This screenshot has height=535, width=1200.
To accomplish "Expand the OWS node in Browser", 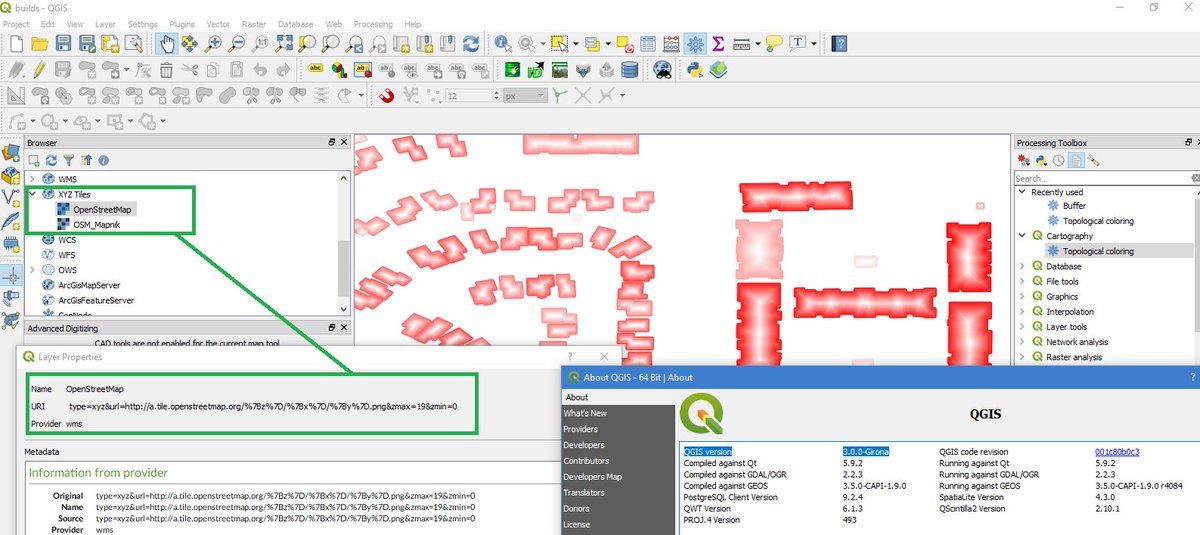I will pyautogui.click(x=32, y=270).
